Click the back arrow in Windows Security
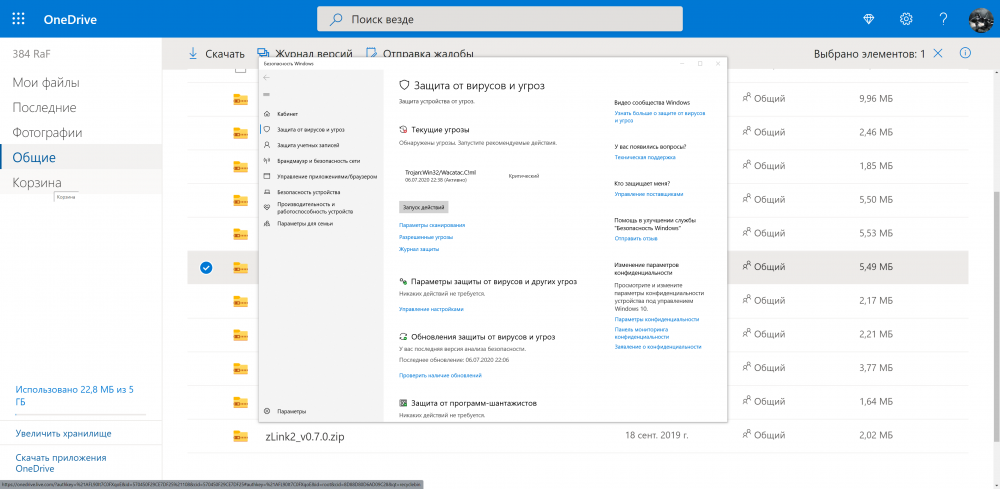The width and height of the screenshot is (1000, 489). pos(267,78)
